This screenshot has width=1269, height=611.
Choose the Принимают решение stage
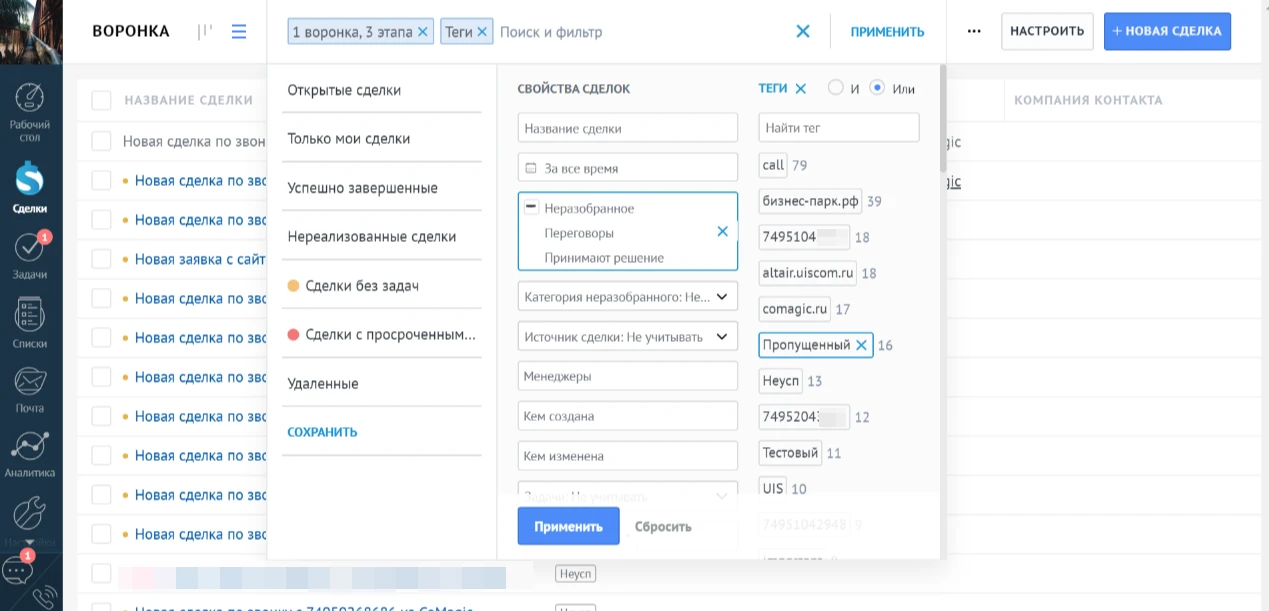coord(604,258)
